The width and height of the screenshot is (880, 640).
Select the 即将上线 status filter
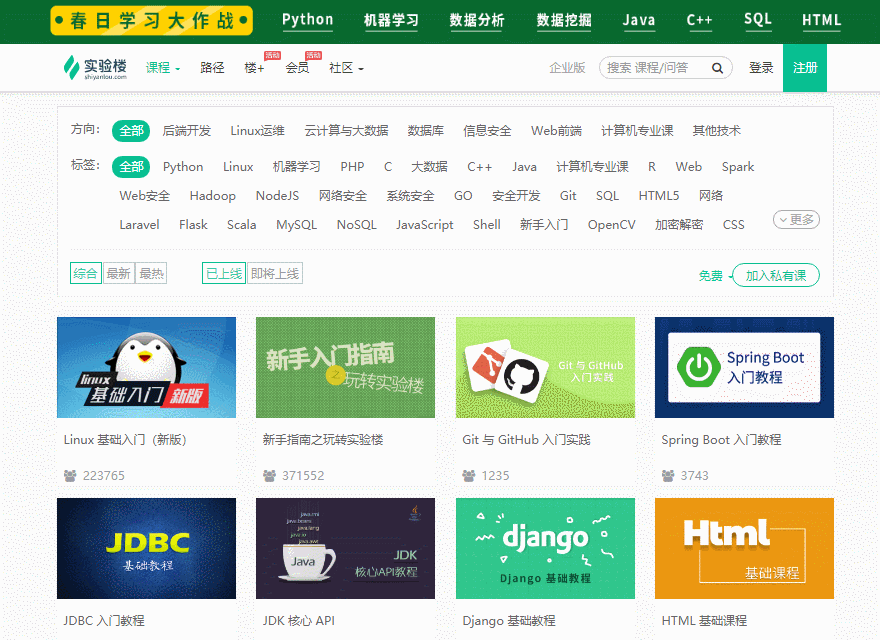(x=275, y=273)
